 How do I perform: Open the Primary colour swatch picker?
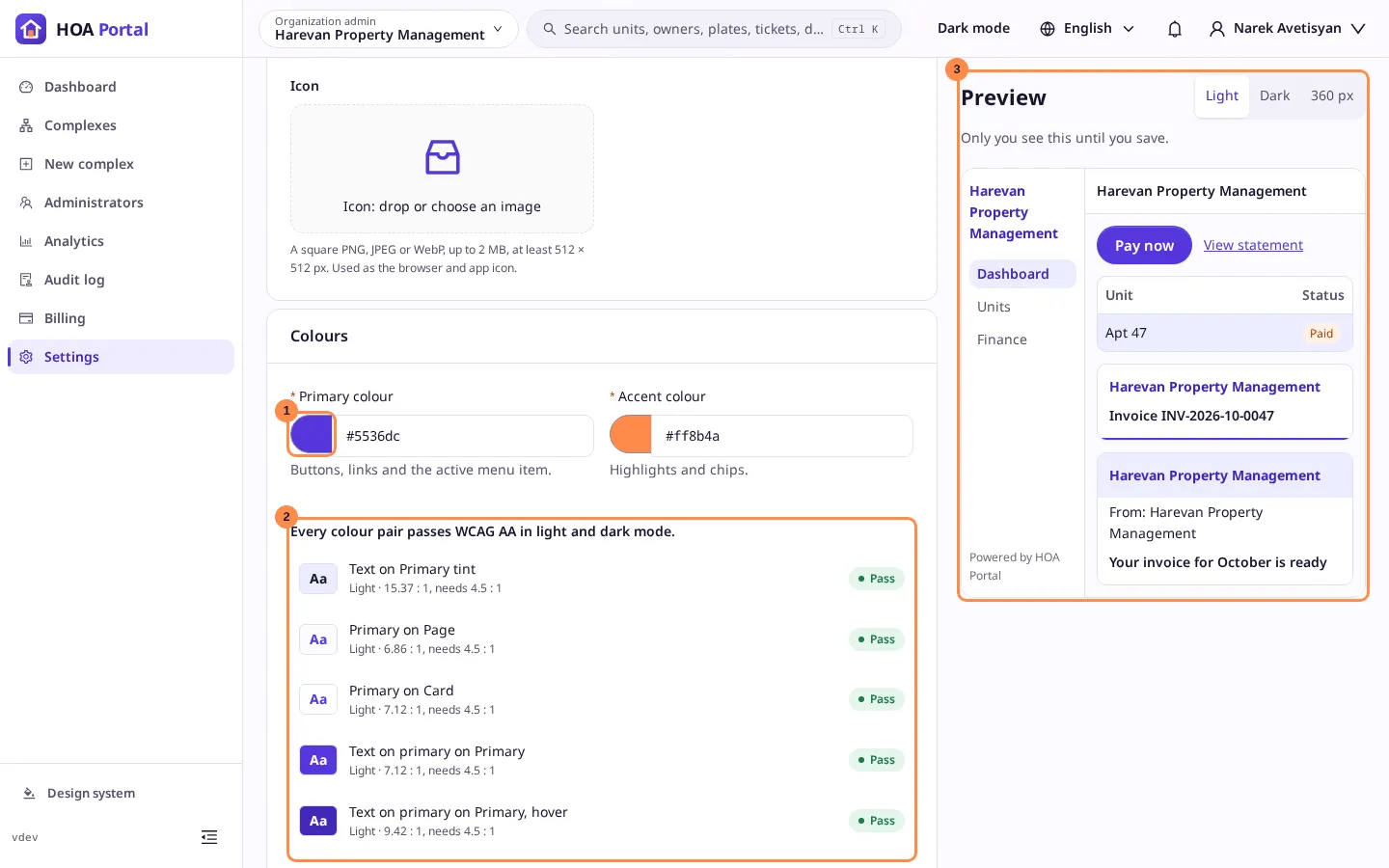(x=313, y=435)
